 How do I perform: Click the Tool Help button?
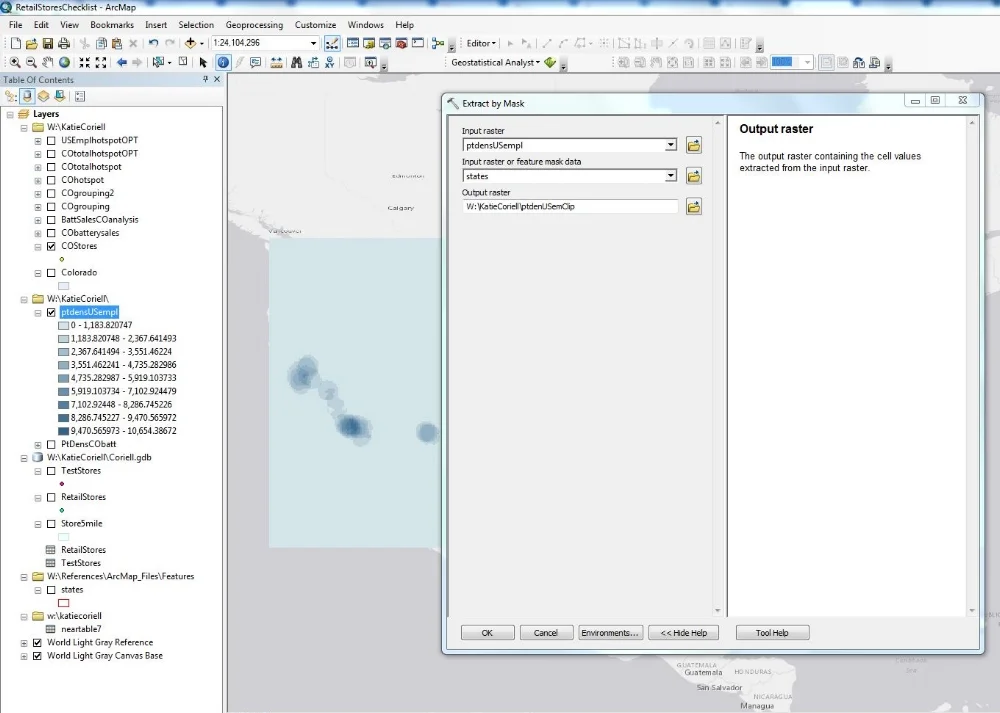point(772,633)
